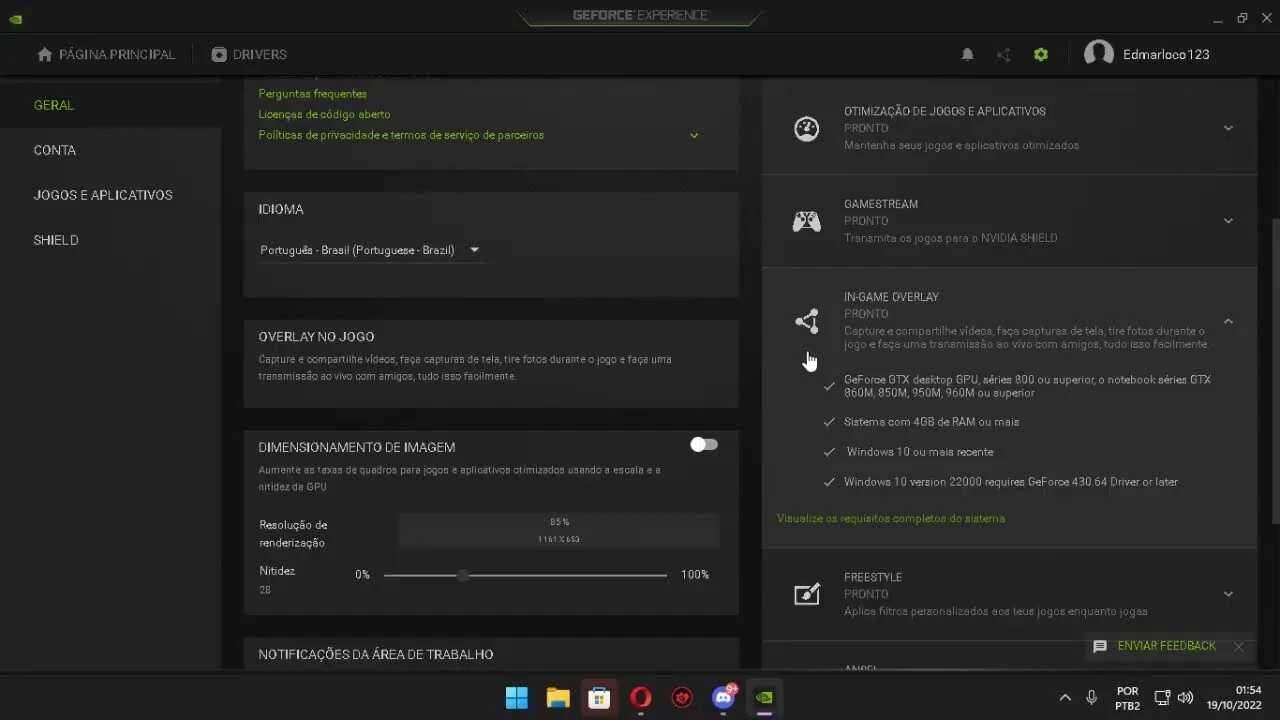
Task: Open Políticas de privacidade e termos link
Action: coord(401,135)
